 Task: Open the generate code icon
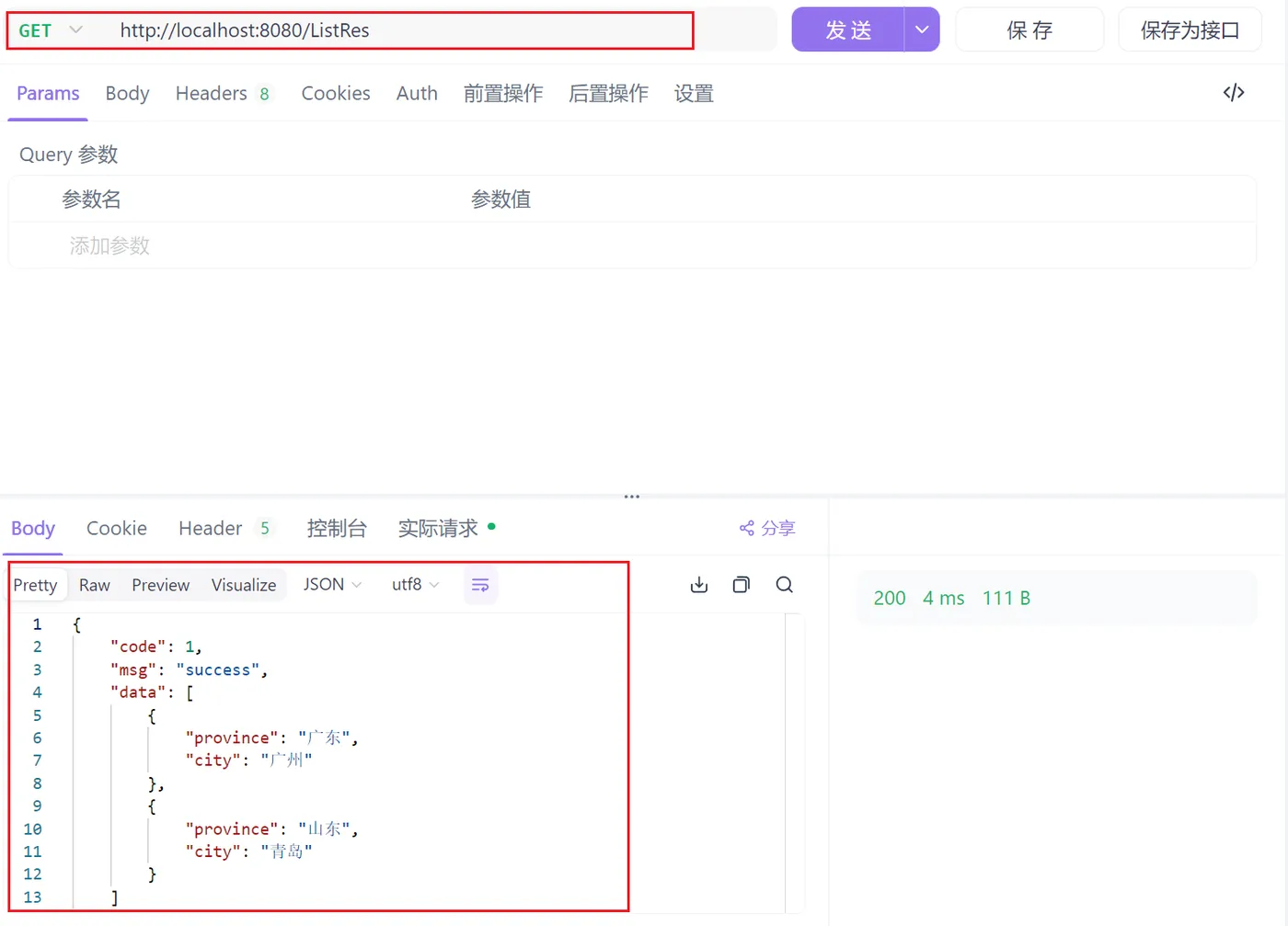pos(1234,93)
